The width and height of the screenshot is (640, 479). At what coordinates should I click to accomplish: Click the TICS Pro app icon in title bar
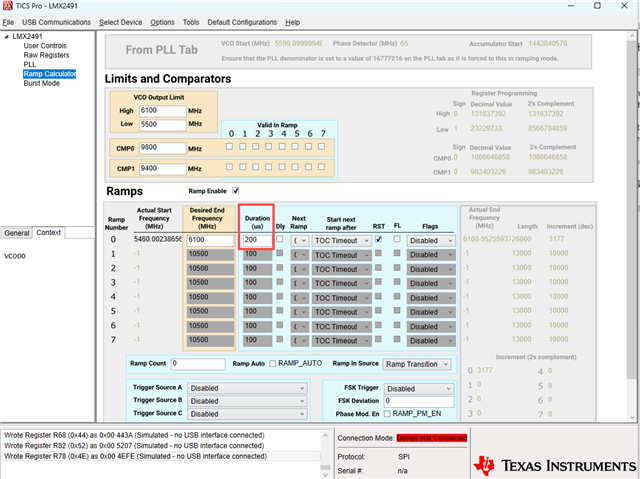pos(7,7)
